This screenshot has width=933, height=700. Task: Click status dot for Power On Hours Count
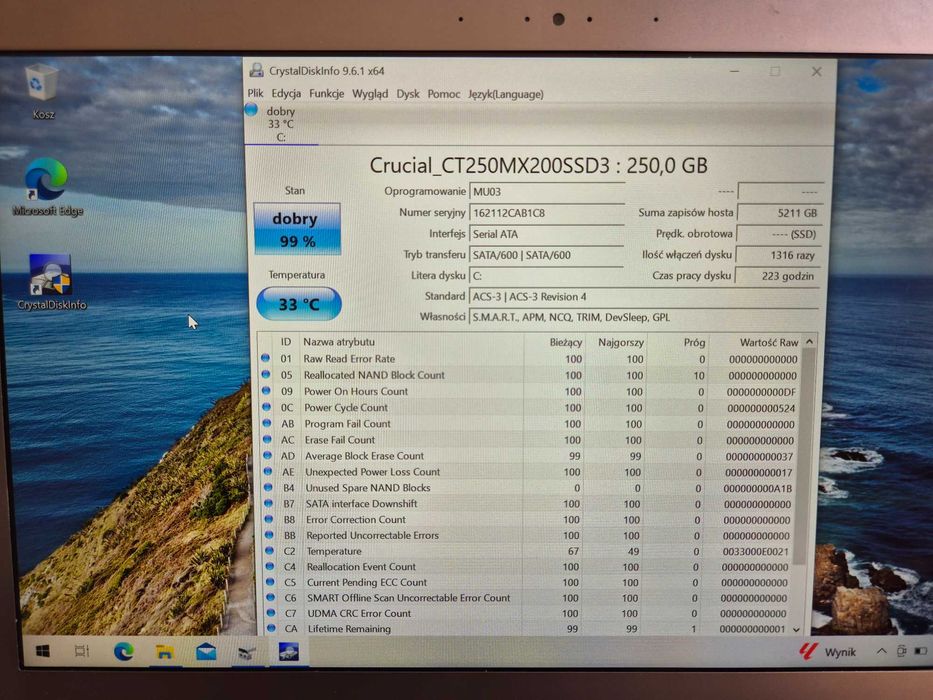click(266, 390)
